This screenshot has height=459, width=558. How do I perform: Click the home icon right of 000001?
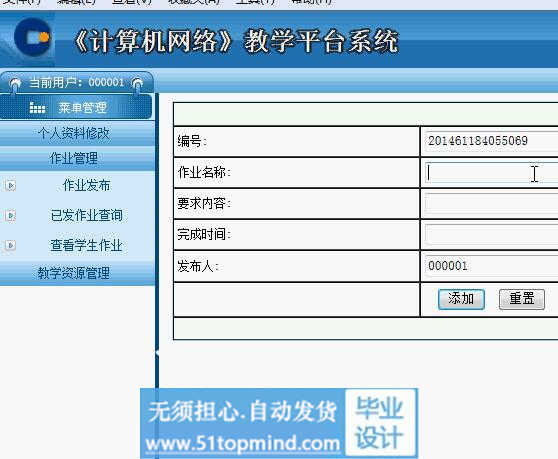(x=137, y=84)
